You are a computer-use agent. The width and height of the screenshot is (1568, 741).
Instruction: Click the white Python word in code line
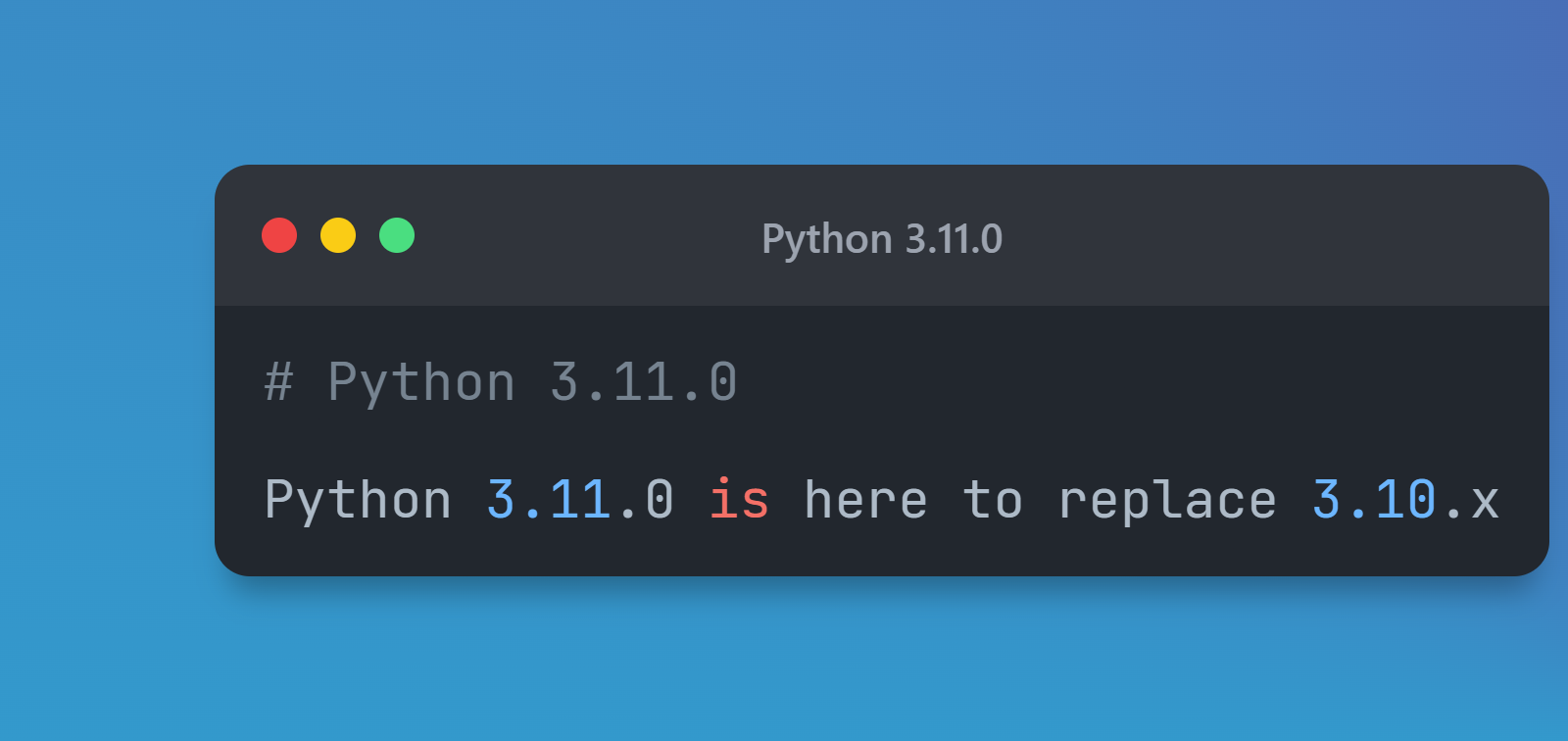tap(358, 501)
